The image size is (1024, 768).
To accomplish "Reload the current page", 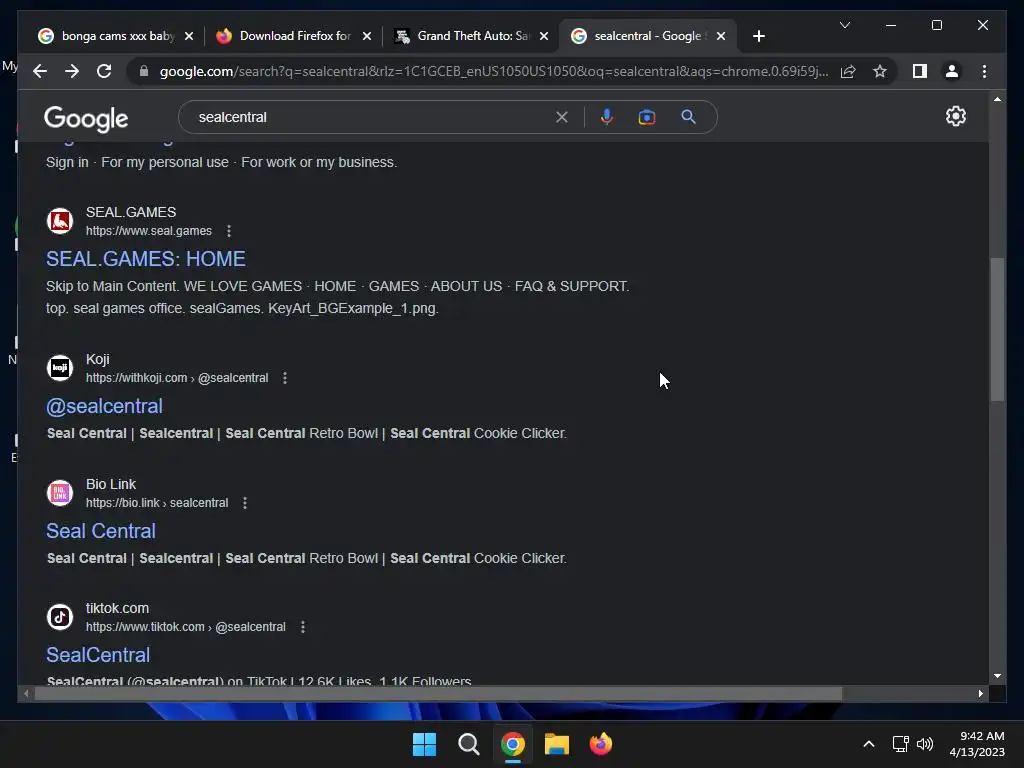I will point(104,71).
